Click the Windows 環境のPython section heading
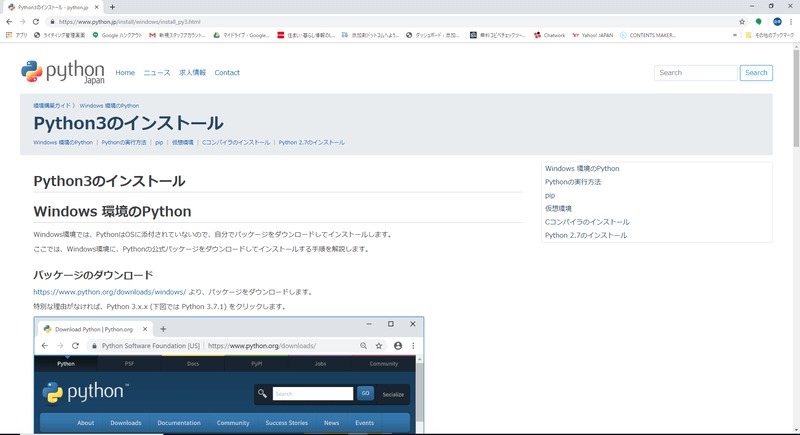This screenshot has width=800, height=435. point(112,211)
